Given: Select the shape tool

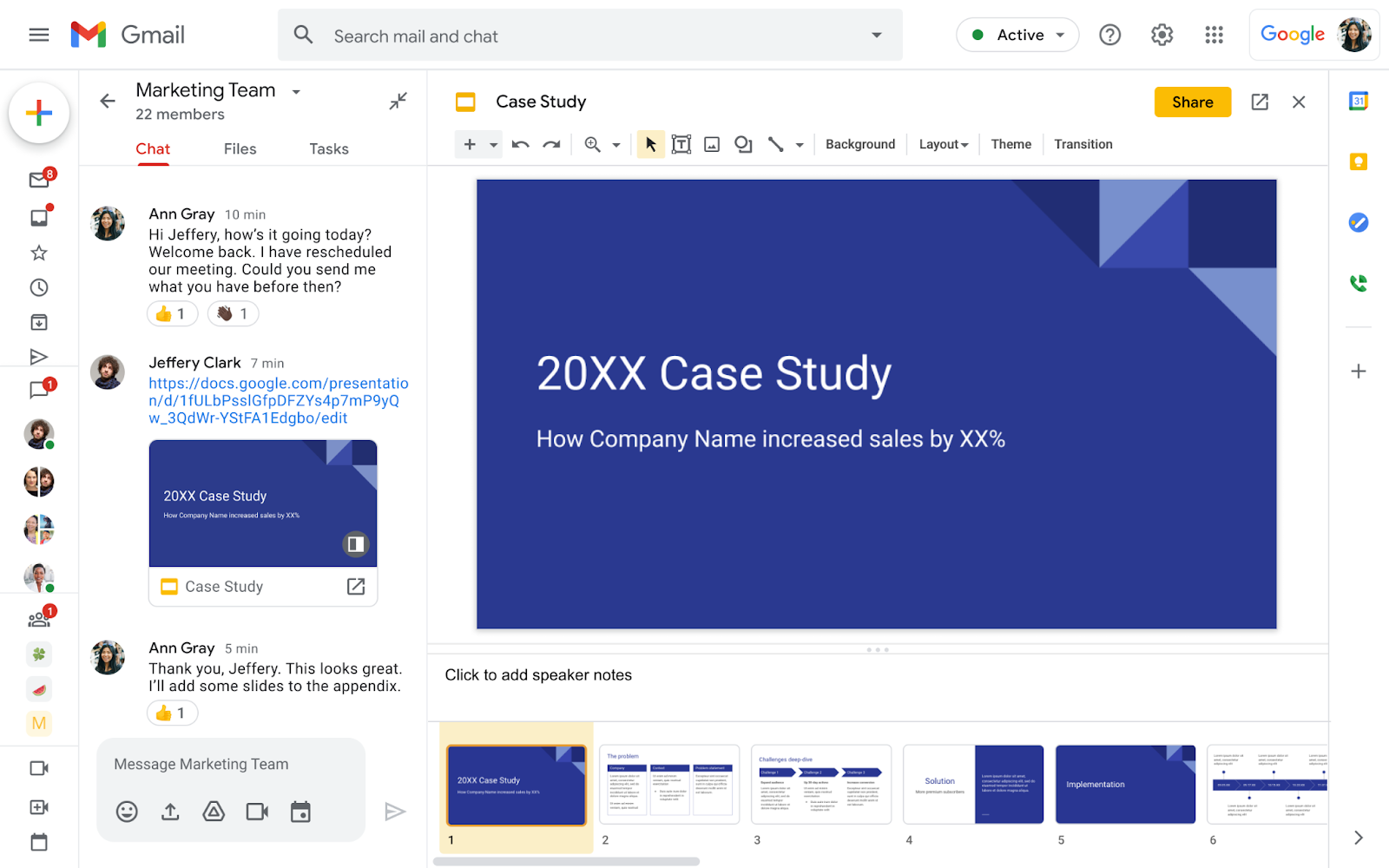Looking at the screenshot, I should tap(743, 144).
